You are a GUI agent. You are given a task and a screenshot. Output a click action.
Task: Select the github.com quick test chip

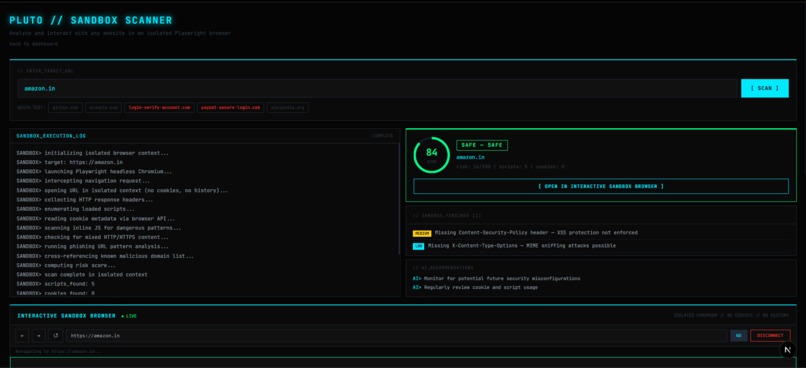coord(65,108)
